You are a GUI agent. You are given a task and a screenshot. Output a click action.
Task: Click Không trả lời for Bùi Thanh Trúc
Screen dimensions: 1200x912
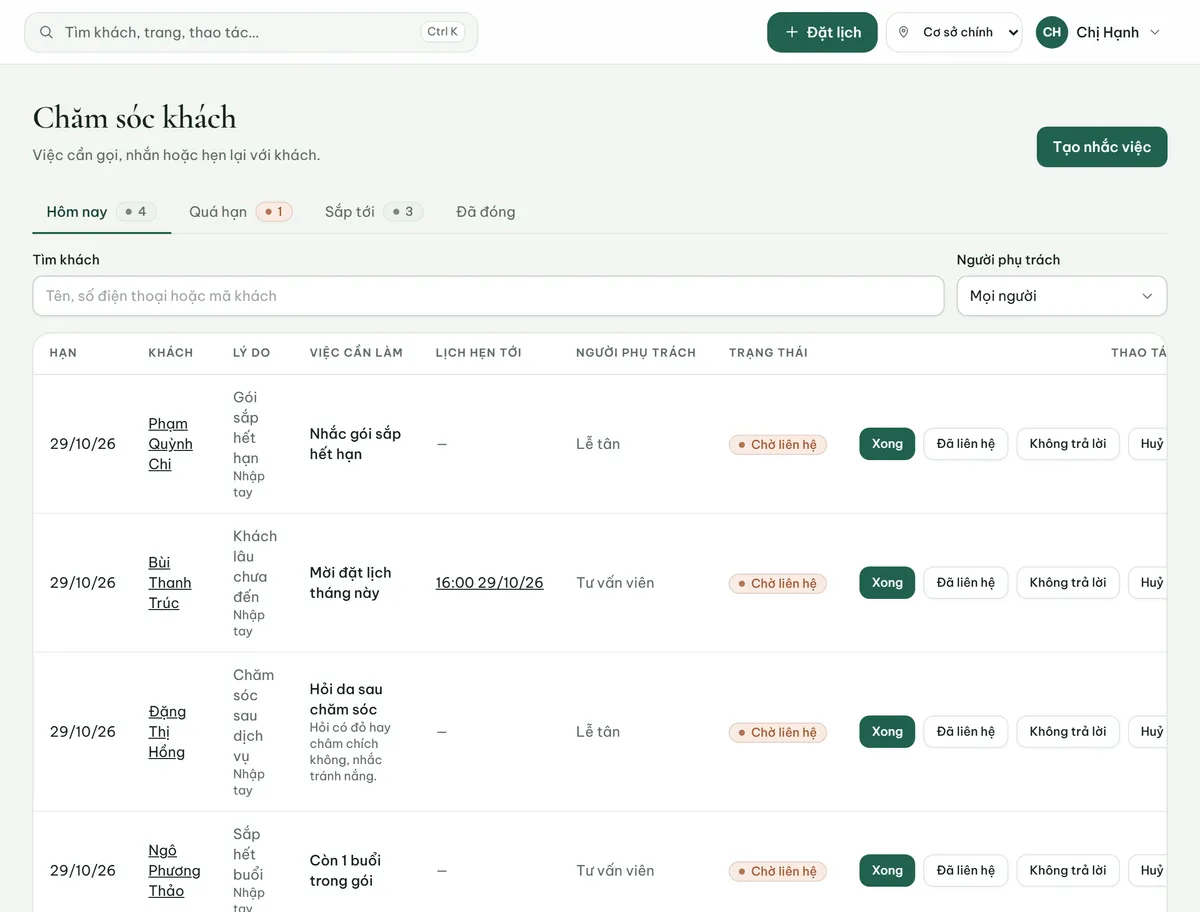pos(1068,583)
